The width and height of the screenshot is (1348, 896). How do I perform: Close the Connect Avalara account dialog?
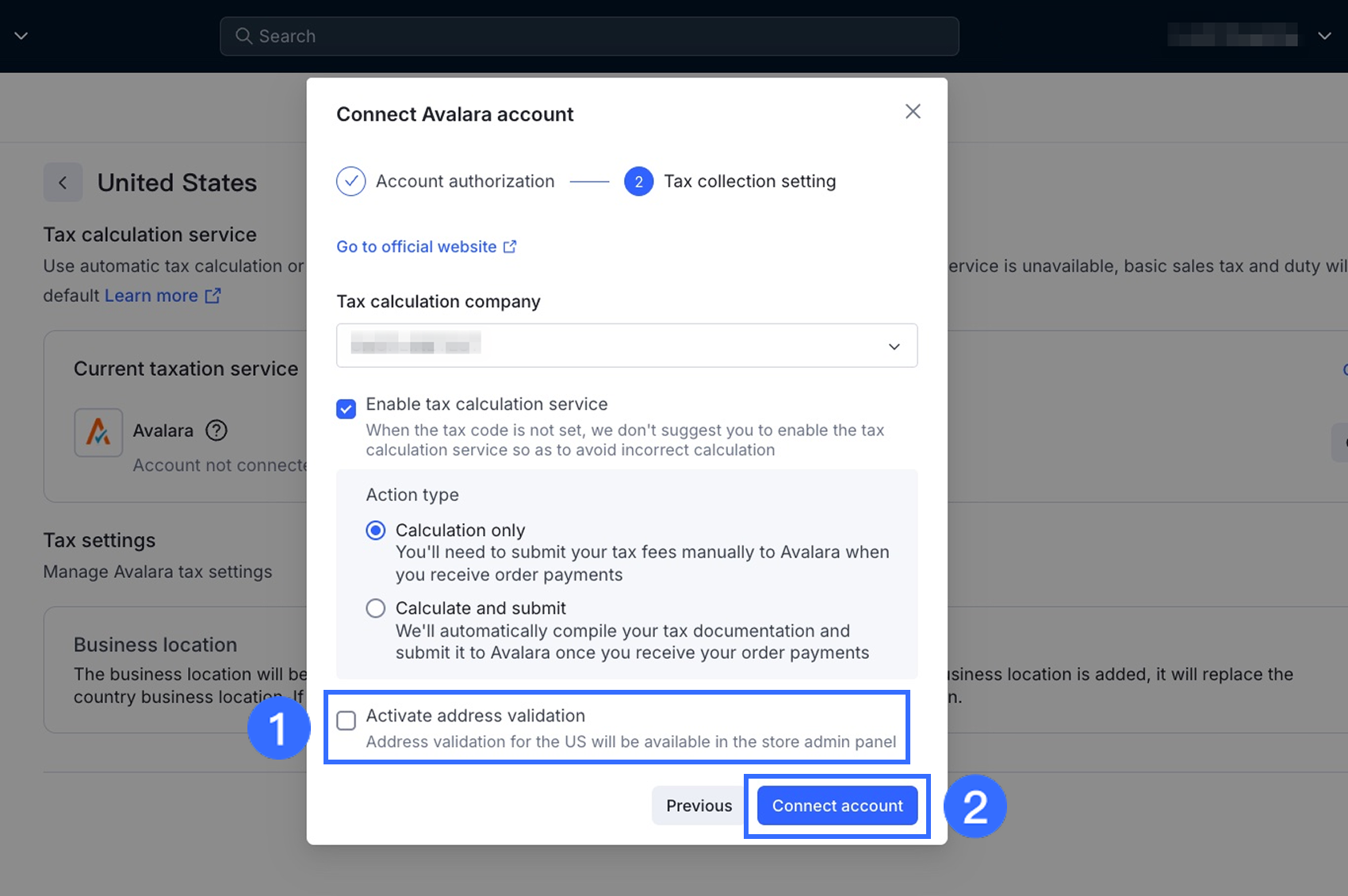[913, 112]
